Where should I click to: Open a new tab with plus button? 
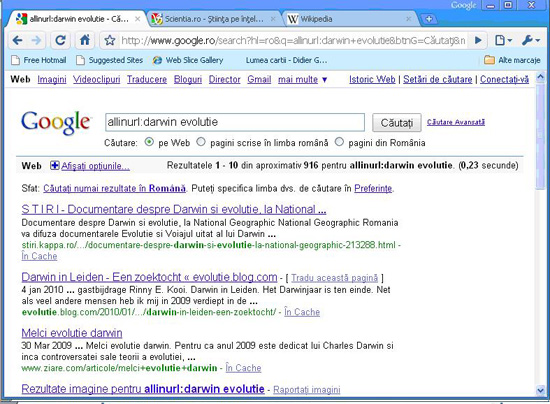[429, 19]
